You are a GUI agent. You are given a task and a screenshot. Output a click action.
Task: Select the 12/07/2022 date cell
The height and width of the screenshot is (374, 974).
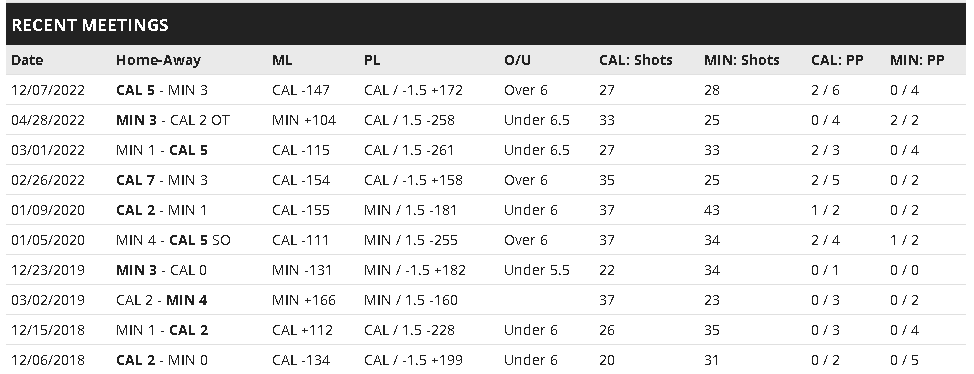pos(48,90)
